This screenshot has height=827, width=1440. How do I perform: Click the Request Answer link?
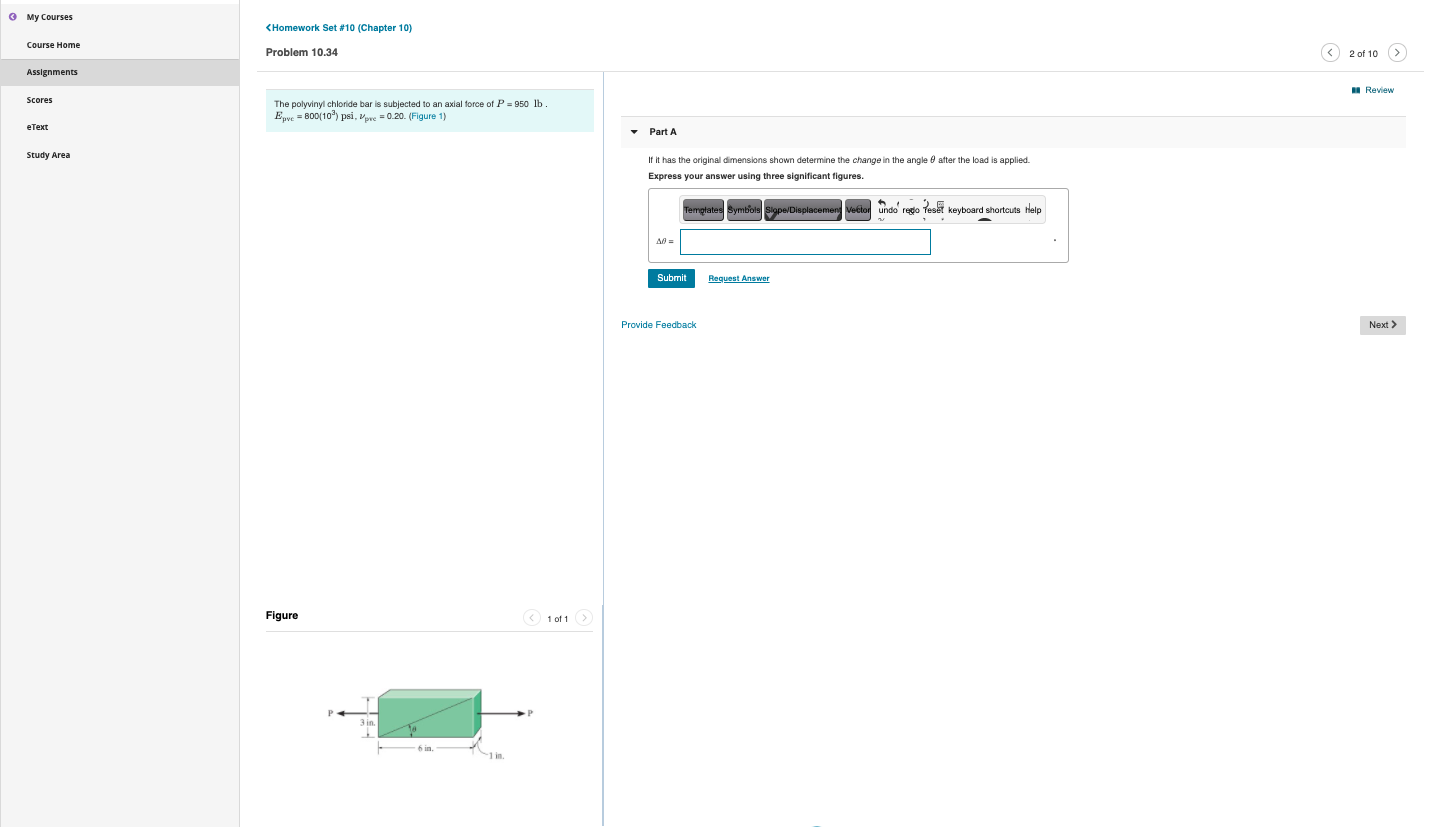[x=739, y=278]
